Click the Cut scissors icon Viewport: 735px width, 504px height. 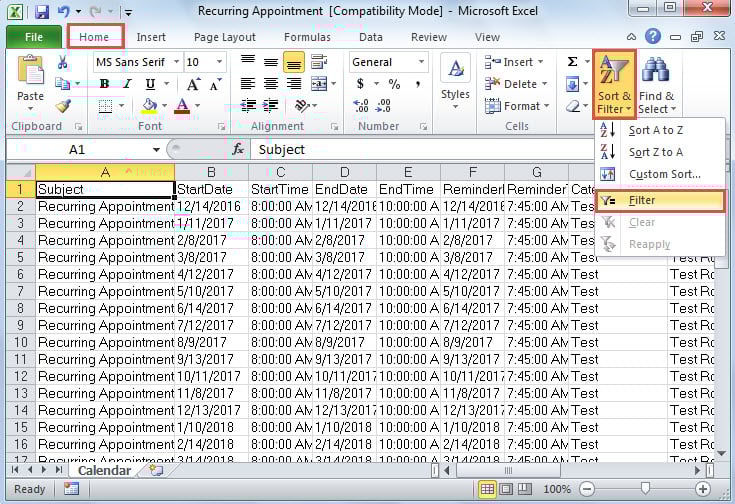point(62,62)
